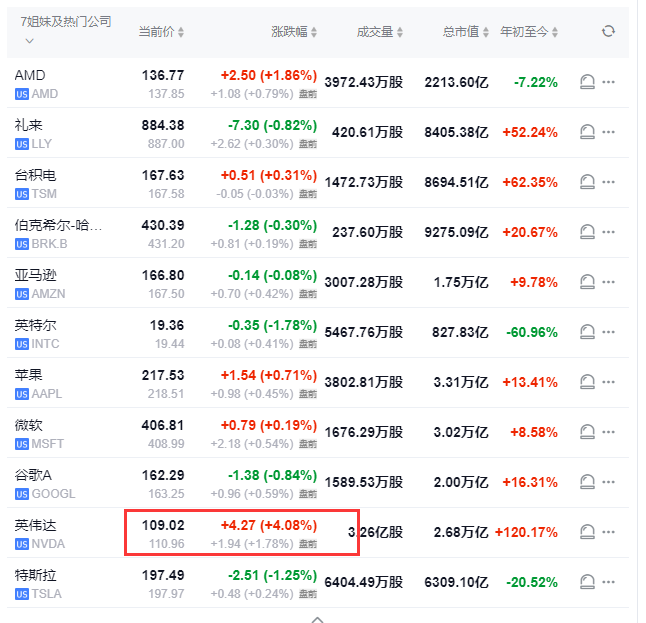This screenshot has width=646, height=623.
Task: Open the AMD stock name
Action: [x=30, y=75]
